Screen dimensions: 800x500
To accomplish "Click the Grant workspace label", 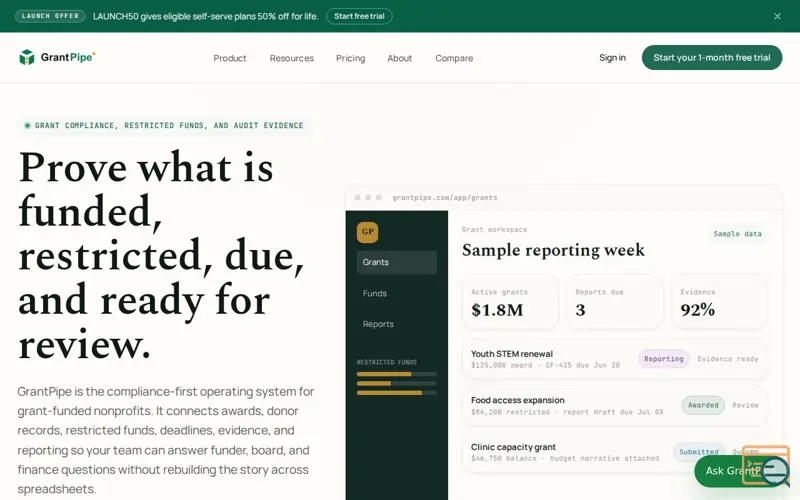I will point(494,230).
